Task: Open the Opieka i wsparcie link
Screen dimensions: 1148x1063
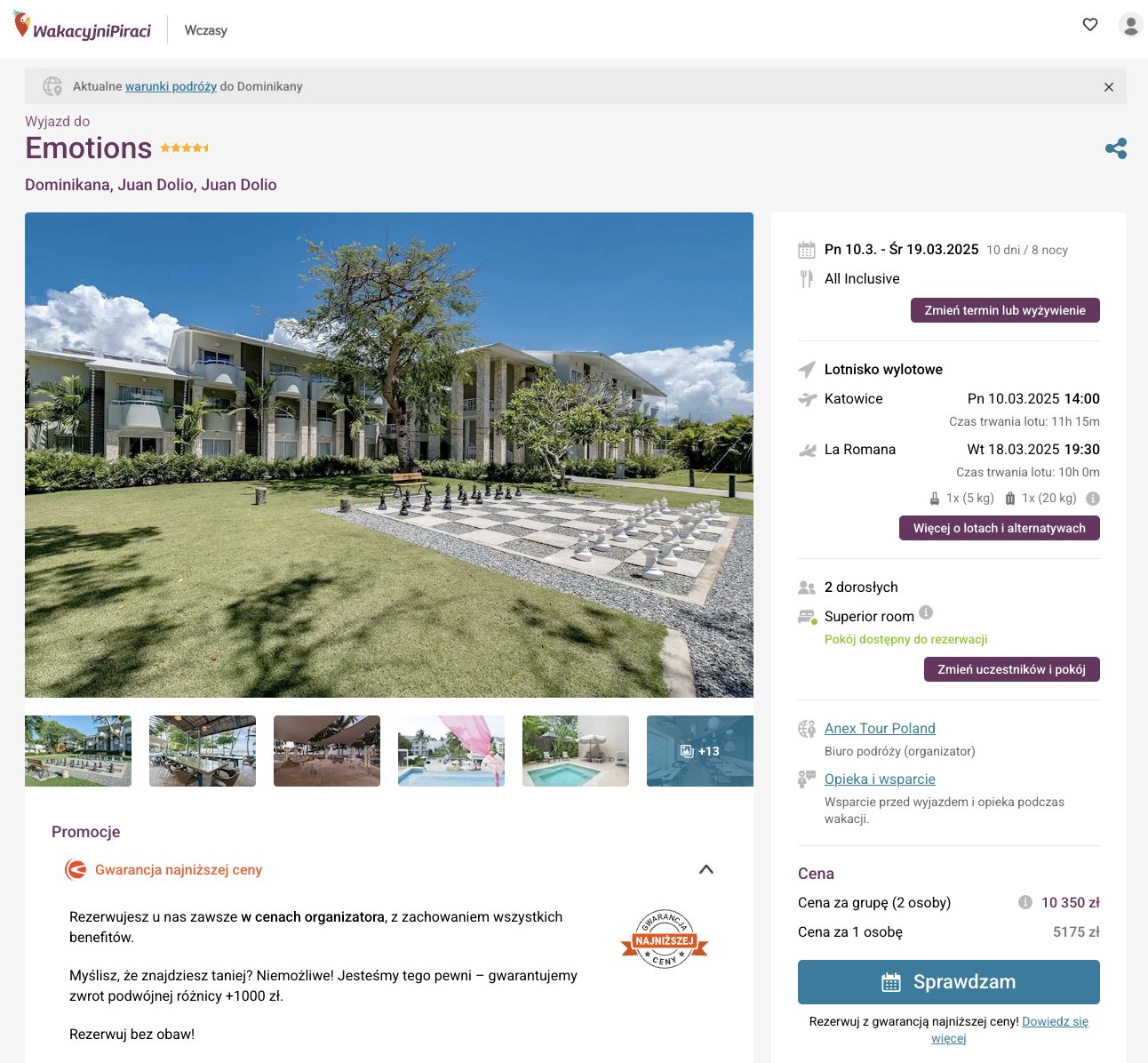Action: point(880,779)
